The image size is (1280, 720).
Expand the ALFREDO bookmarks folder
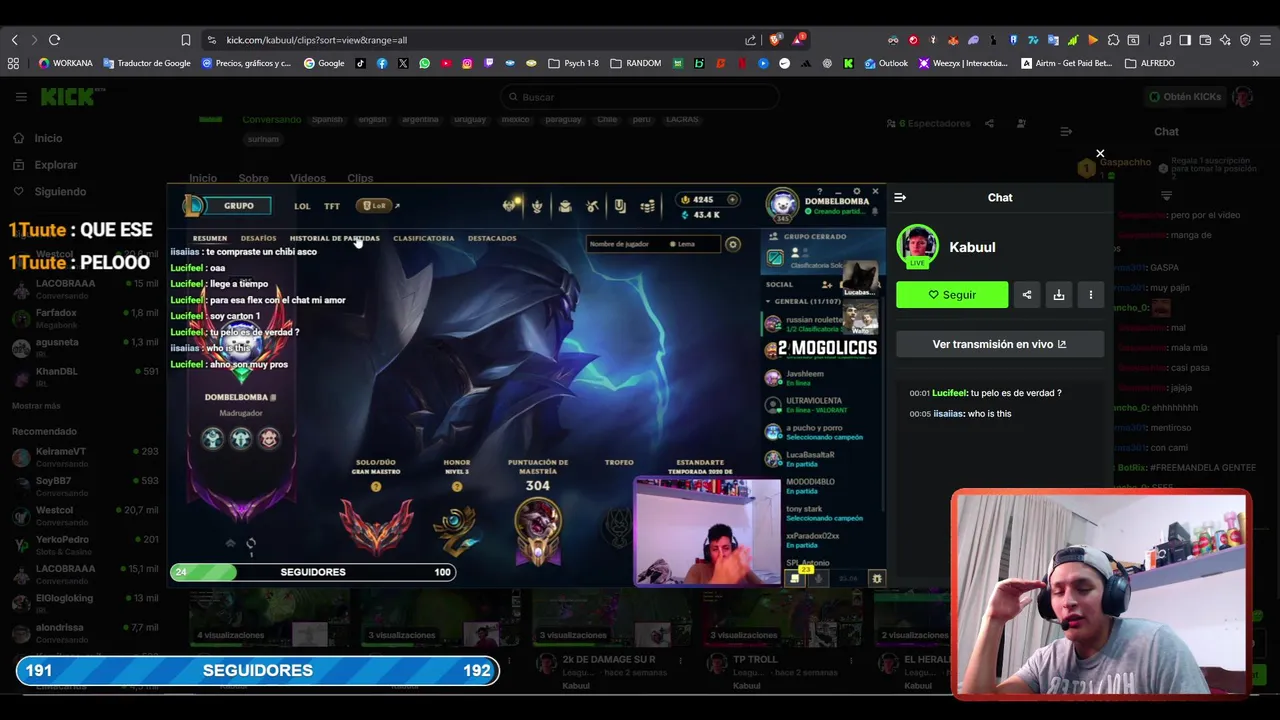(1150, 63)
